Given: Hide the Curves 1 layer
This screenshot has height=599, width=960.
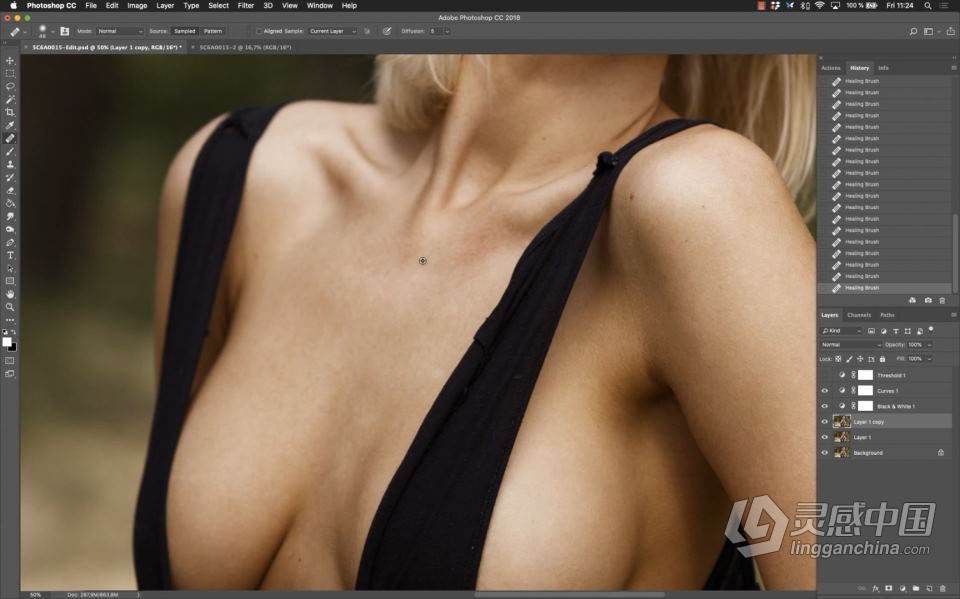Looking at the screenshot, I should (825, 391).
